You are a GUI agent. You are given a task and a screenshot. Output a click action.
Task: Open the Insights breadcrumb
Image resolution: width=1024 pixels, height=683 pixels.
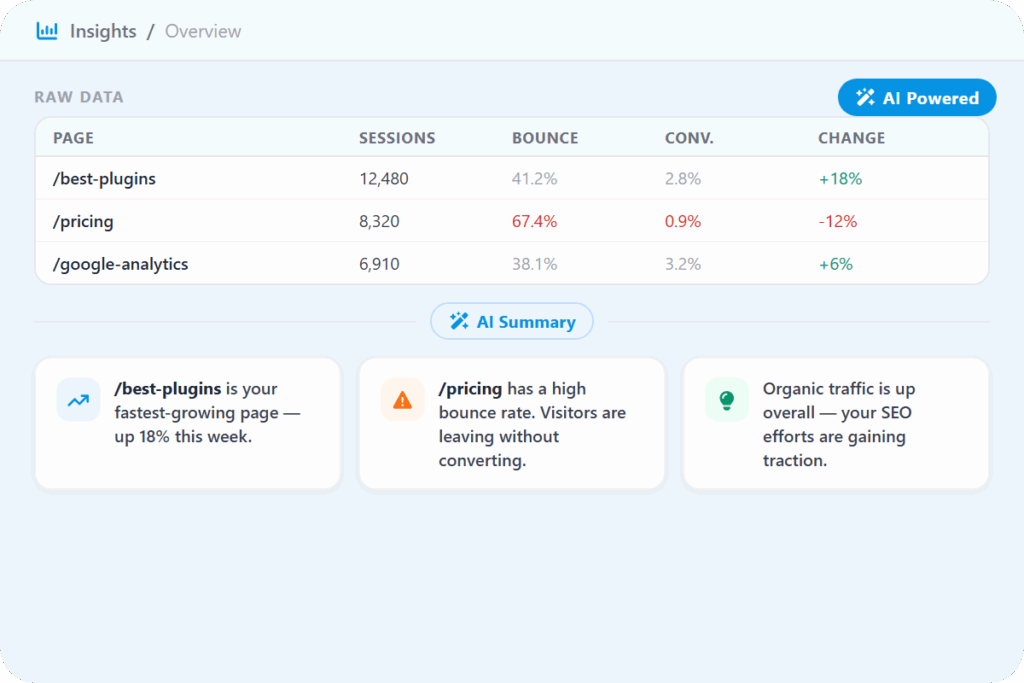click(x=102, y=31)
